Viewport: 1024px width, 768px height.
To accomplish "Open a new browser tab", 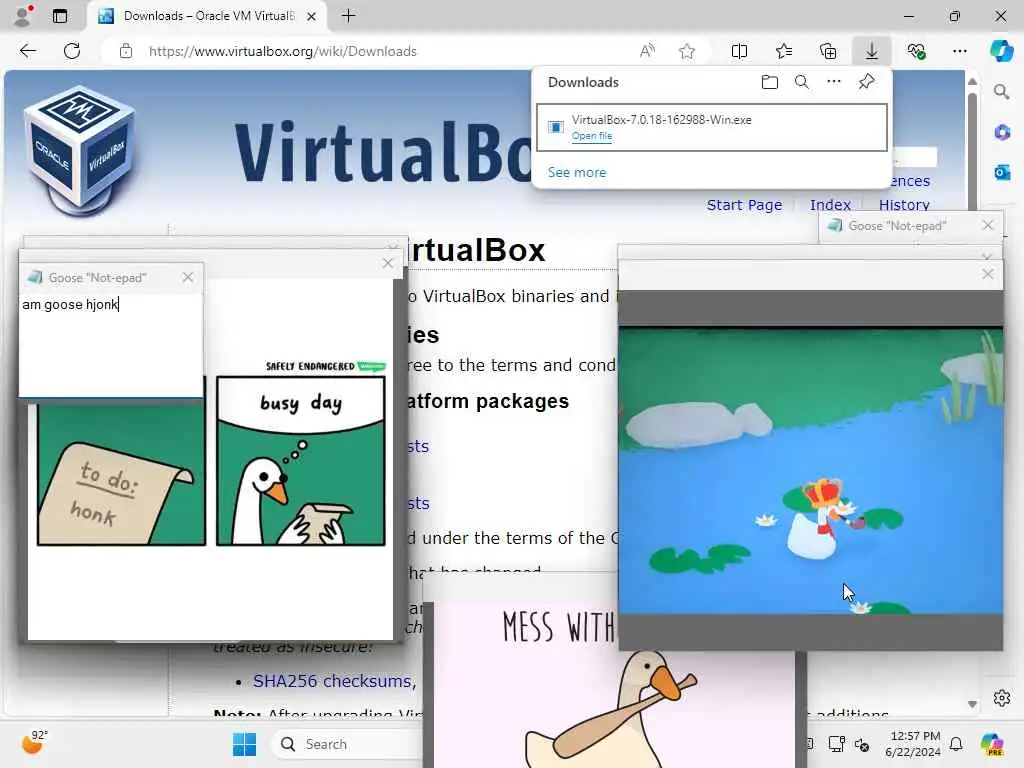I will click(349, 16).
